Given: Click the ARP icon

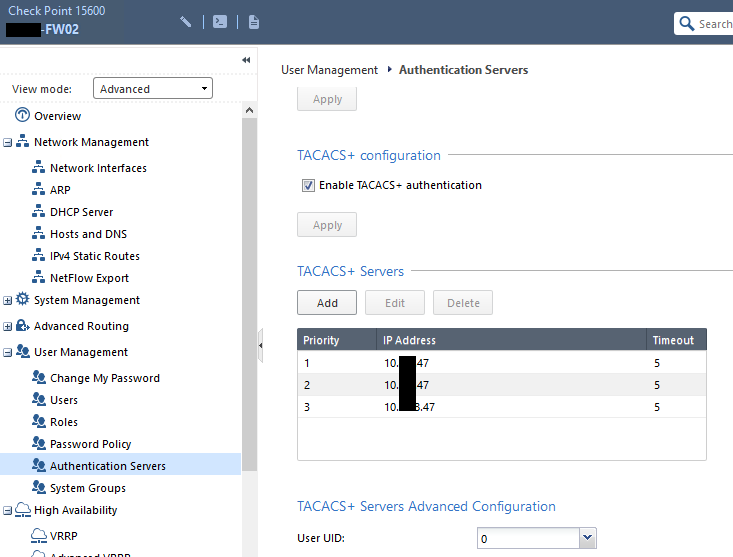Looking at the screenshot, I should (x=38, y=189).
